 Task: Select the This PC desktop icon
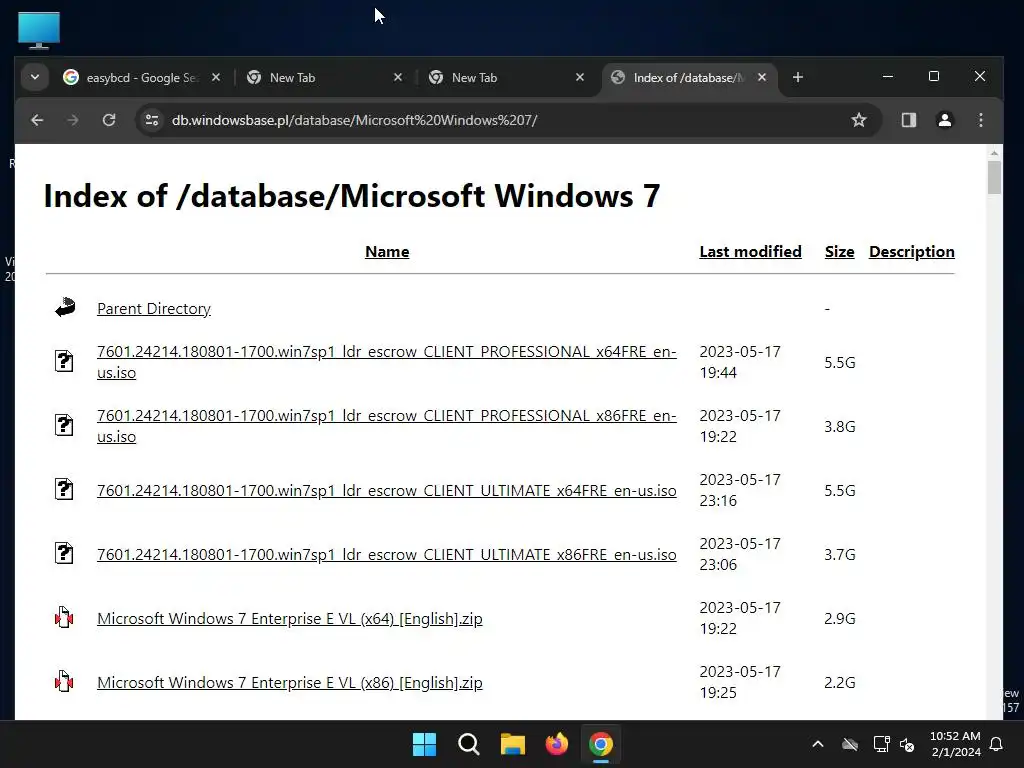coord(39,30)
